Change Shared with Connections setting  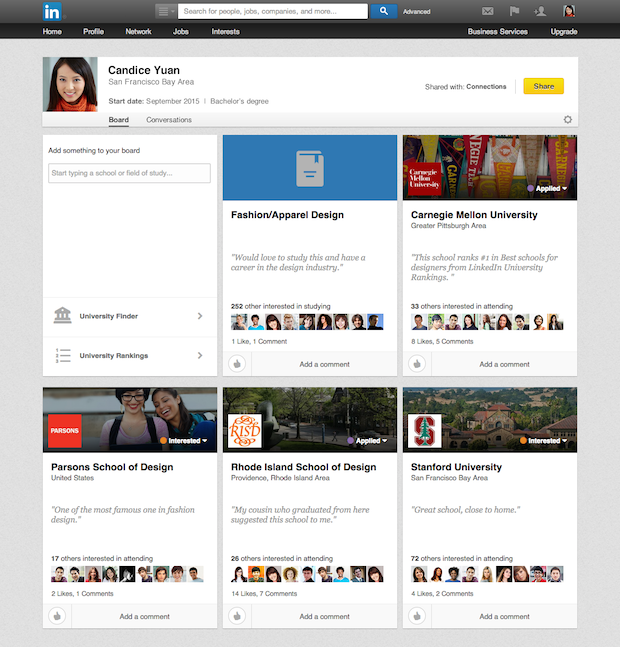click(486, 87)
